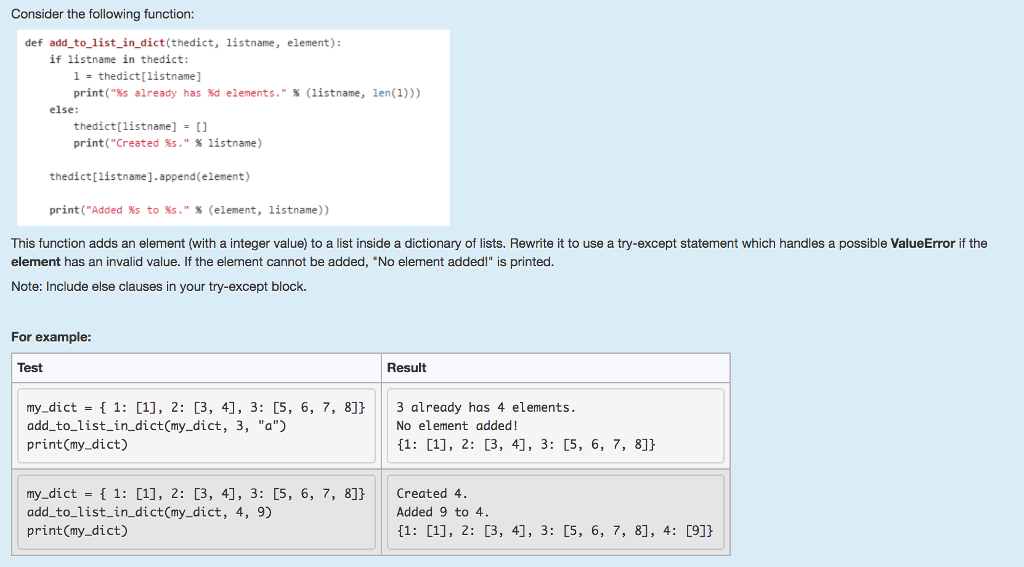The width and height of the screenshot is (1024, 567).
Task: Click the thedict[listname].append(element) line
Action: [x=150, y=176]
